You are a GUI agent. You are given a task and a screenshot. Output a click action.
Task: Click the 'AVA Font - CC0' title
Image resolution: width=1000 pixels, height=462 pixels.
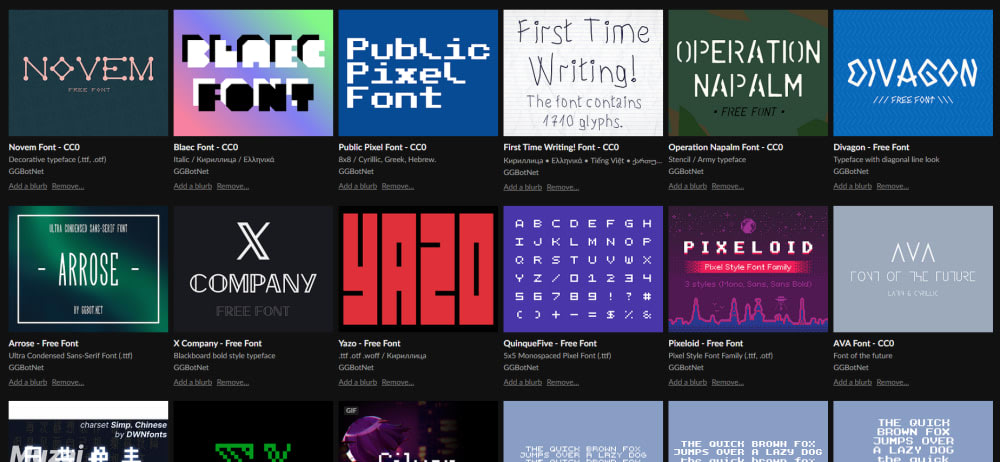864,343
